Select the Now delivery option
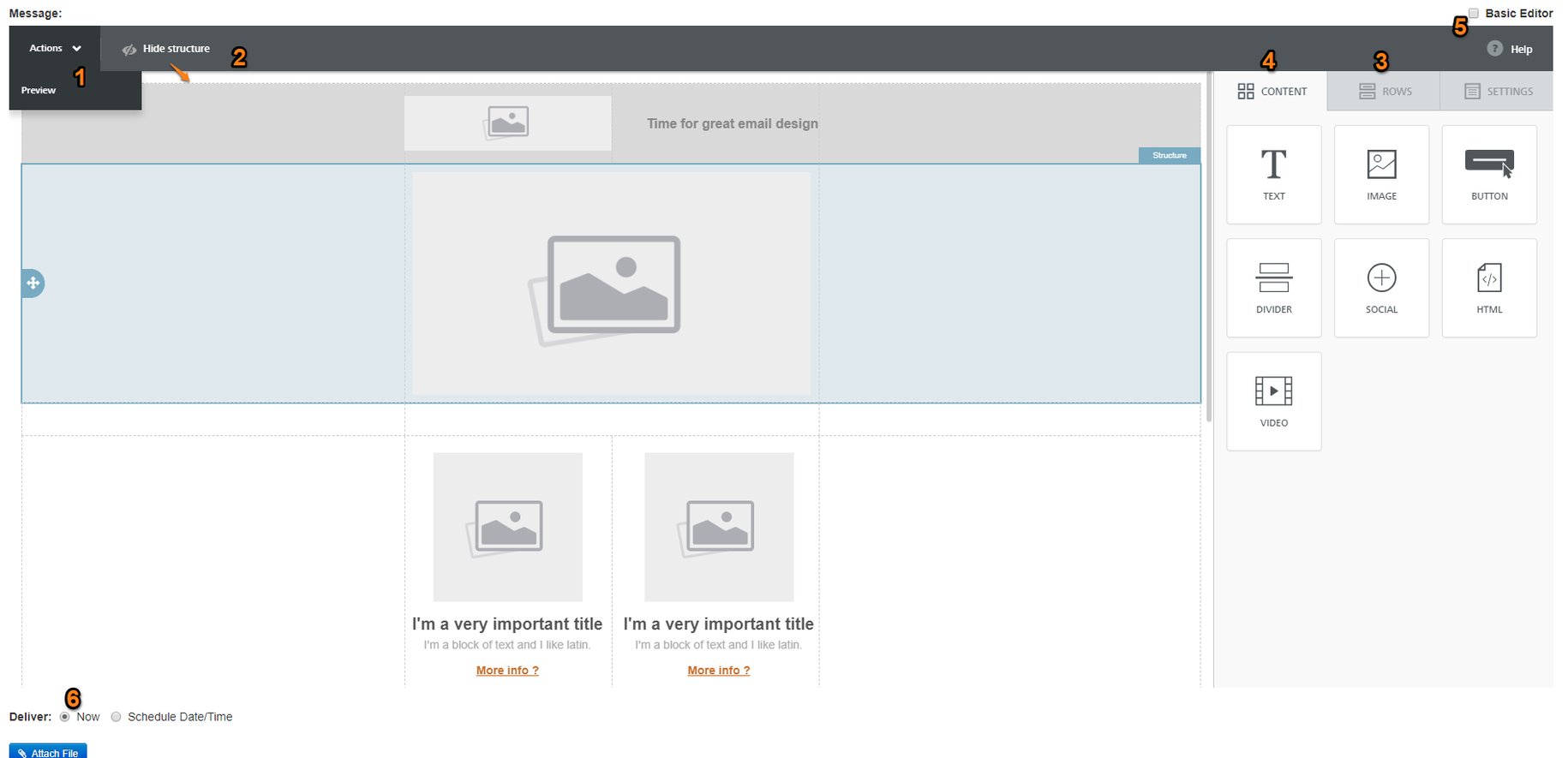1568x758 pixels. point(65,717)
